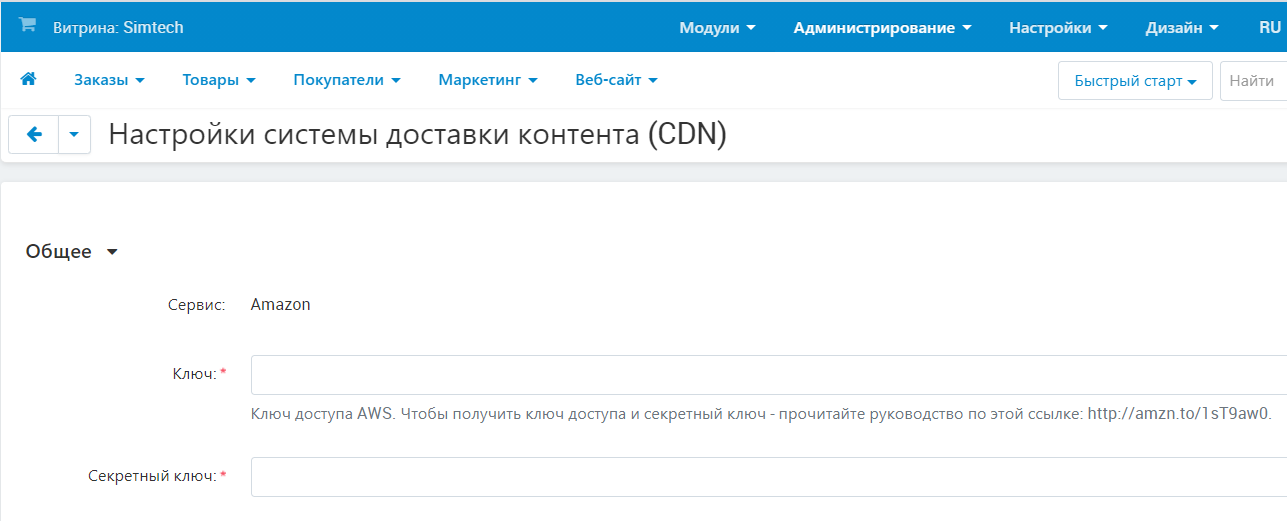Expand the Настройки menu
The image size is (1287, 521).
[x=1058, y=28]
